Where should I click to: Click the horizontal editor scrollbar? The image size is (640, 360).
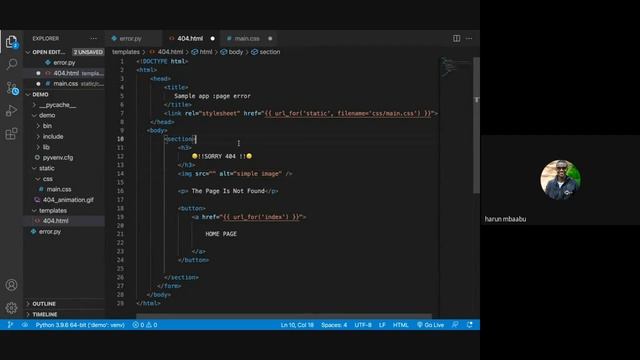[x=284, y=316]
